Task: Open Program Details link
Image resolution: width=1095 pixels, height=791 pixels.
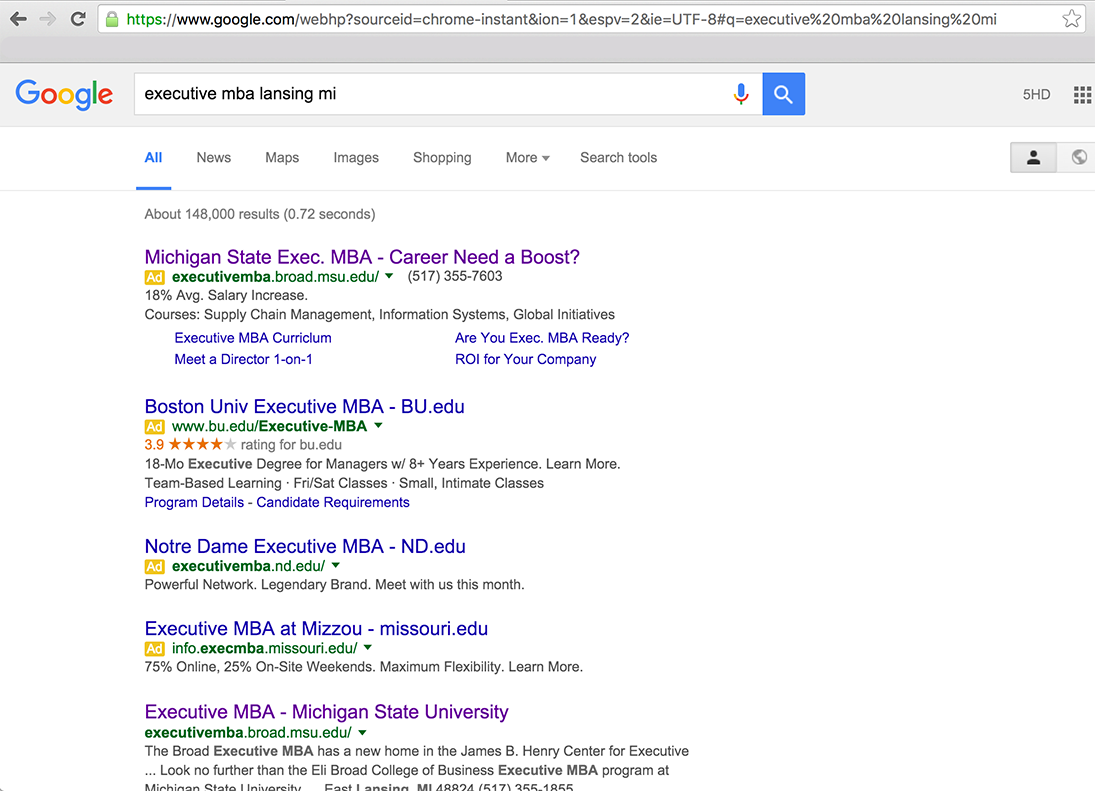Action: [194, 503]
